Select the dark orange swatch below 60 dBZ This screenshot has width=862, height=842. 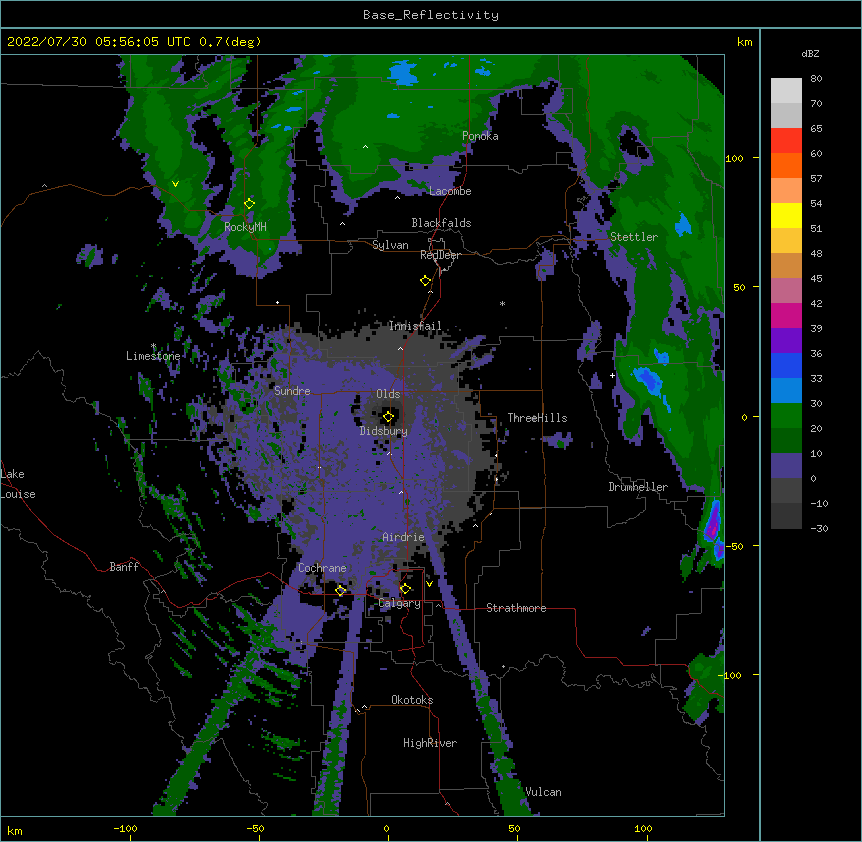pyautogui.click(x=786, y=166)
